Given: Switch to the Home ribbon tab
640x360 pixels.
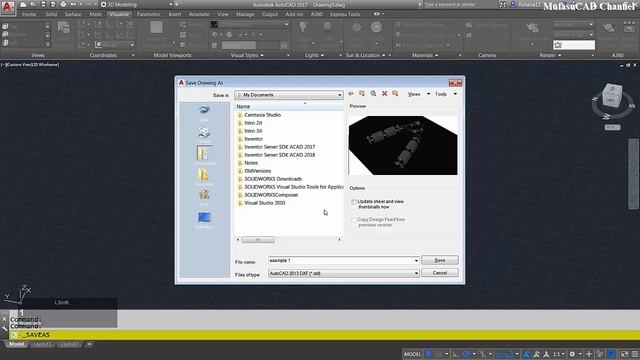Looking at the screenshot, I should [x=29, y=14].
